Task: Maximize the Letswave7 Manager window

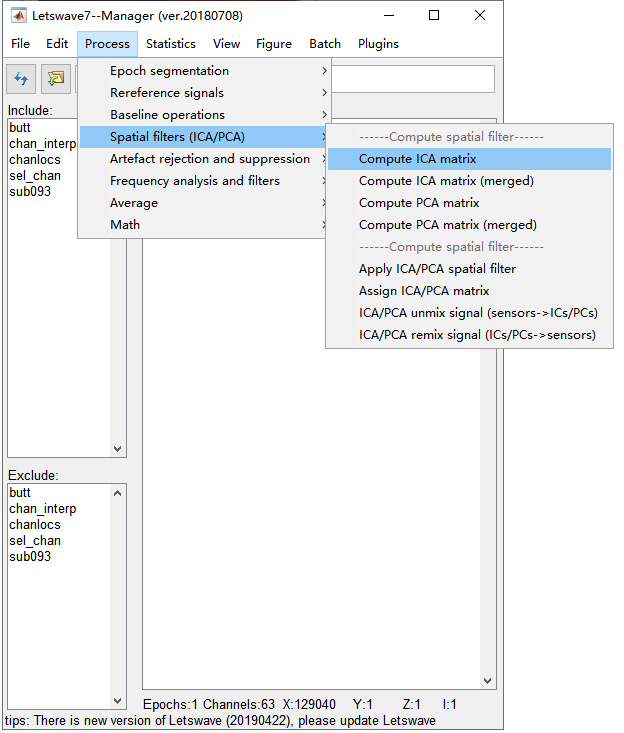Action: [x=434, y=15]
